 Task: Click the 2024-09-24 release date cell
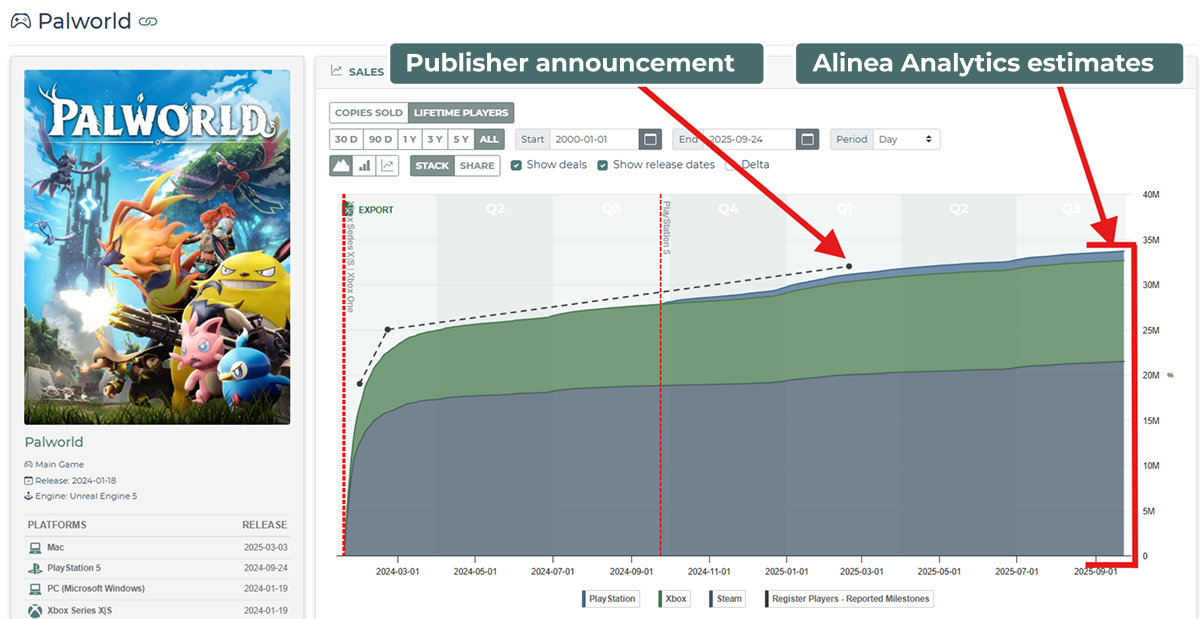(x=265, y=568)
